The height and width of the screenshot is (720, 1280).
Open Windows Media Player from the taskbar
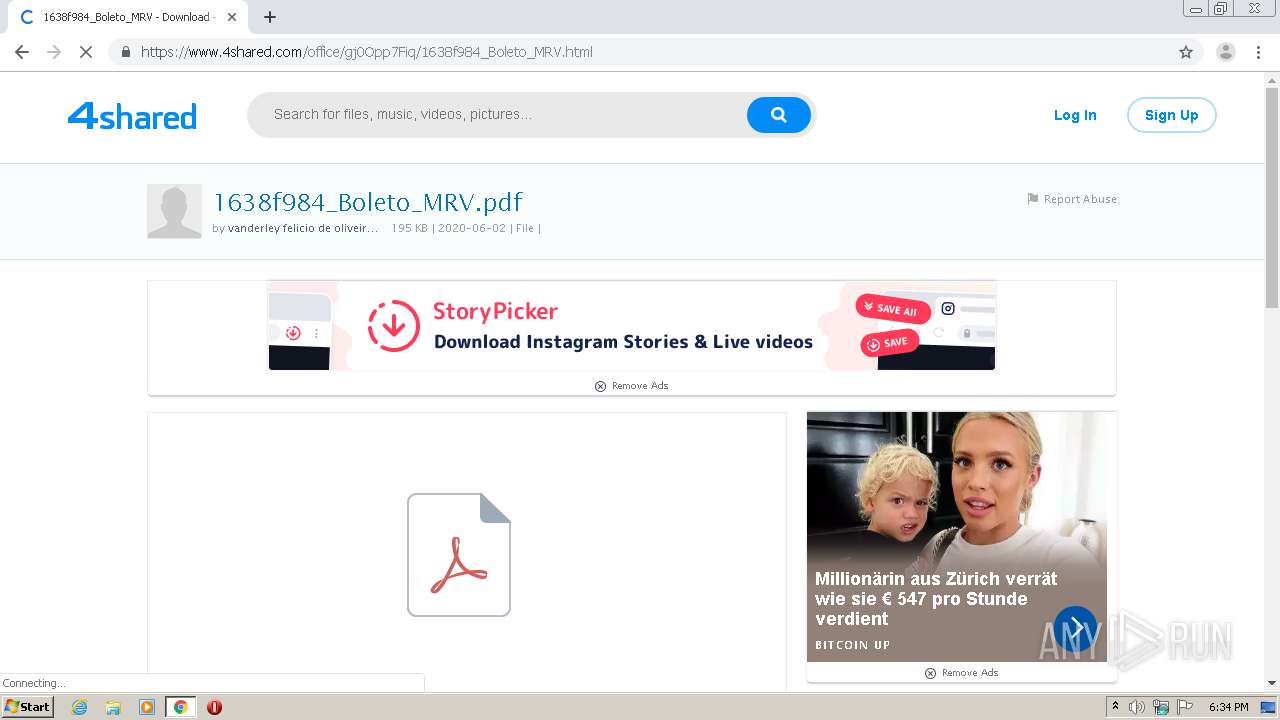[147, 707]
